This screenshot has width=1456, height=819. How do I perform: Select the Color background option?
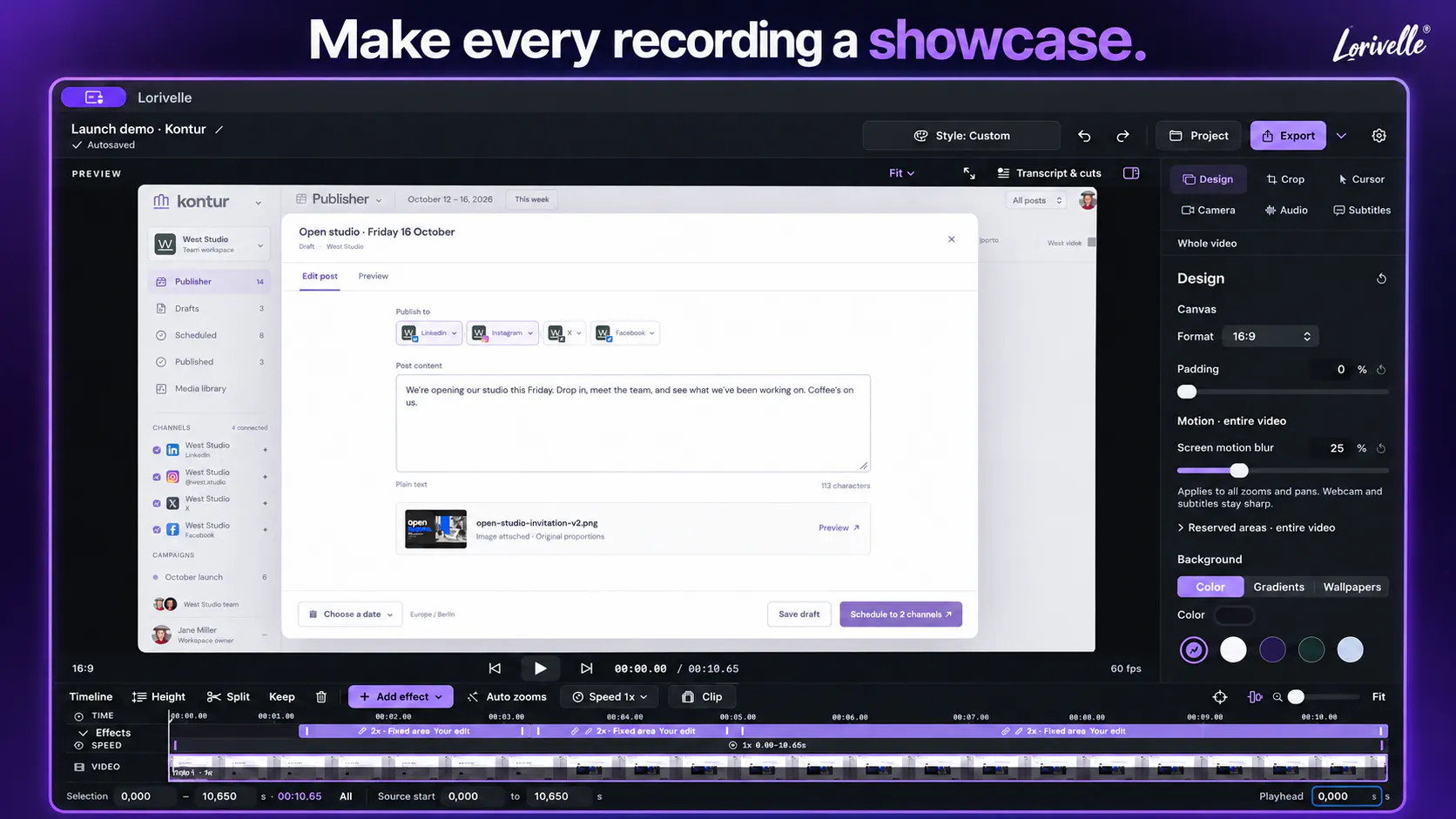[x=1210, y=587]
